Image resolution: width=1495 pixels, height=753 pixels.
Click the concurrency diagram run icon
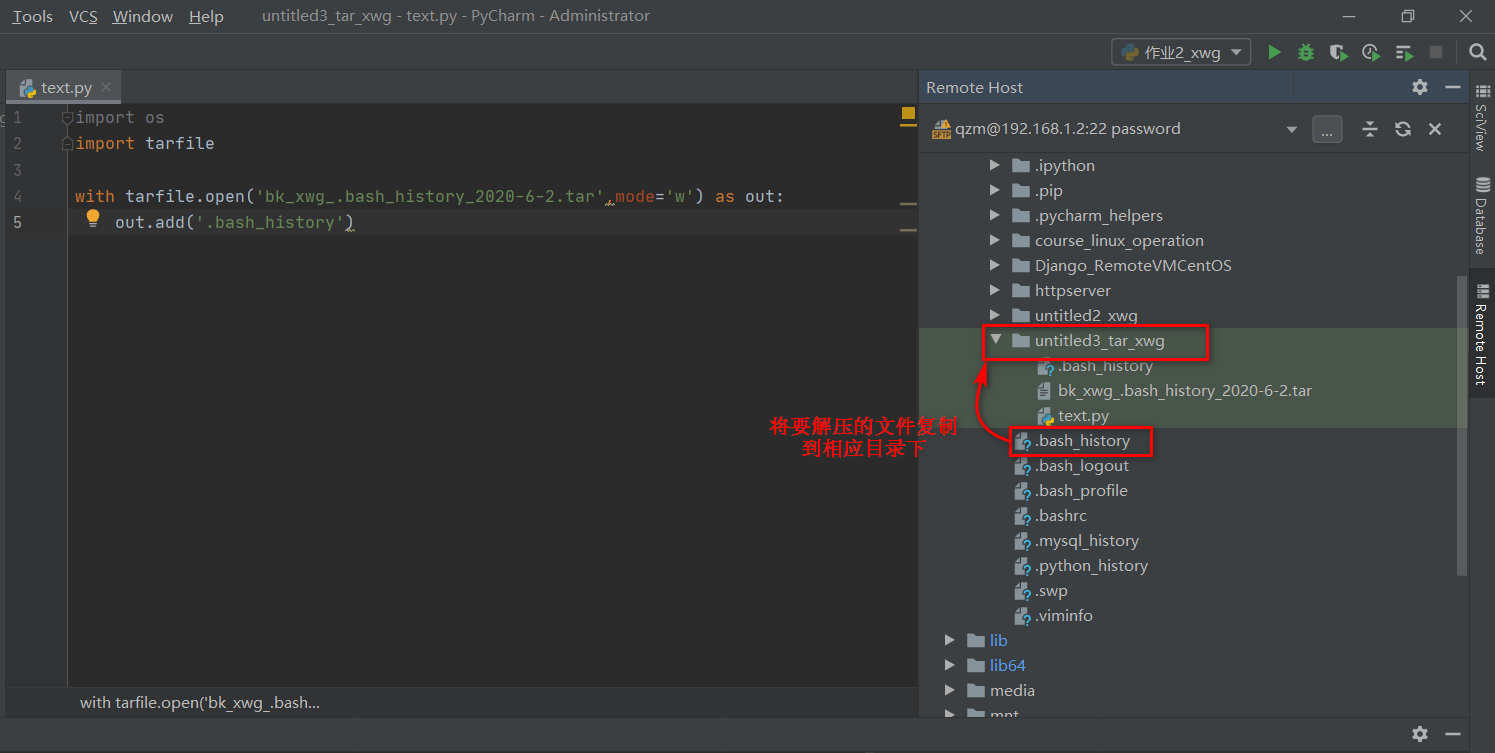click(x=1404, y=52)
